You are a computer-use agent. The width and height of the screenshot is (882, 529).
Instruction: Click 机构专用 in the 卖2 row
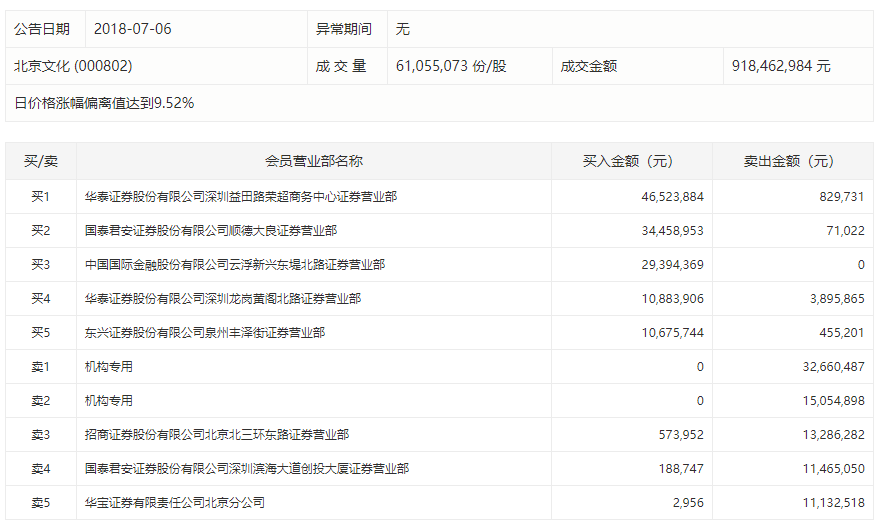(109, 401)
